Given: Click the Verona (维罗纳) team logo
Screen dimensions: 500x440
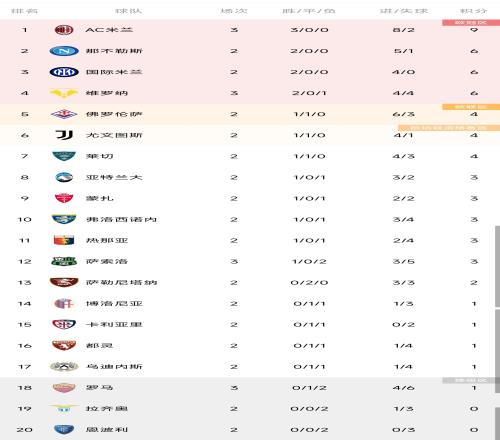Looking at the screenshot, I should coord(64,93).
